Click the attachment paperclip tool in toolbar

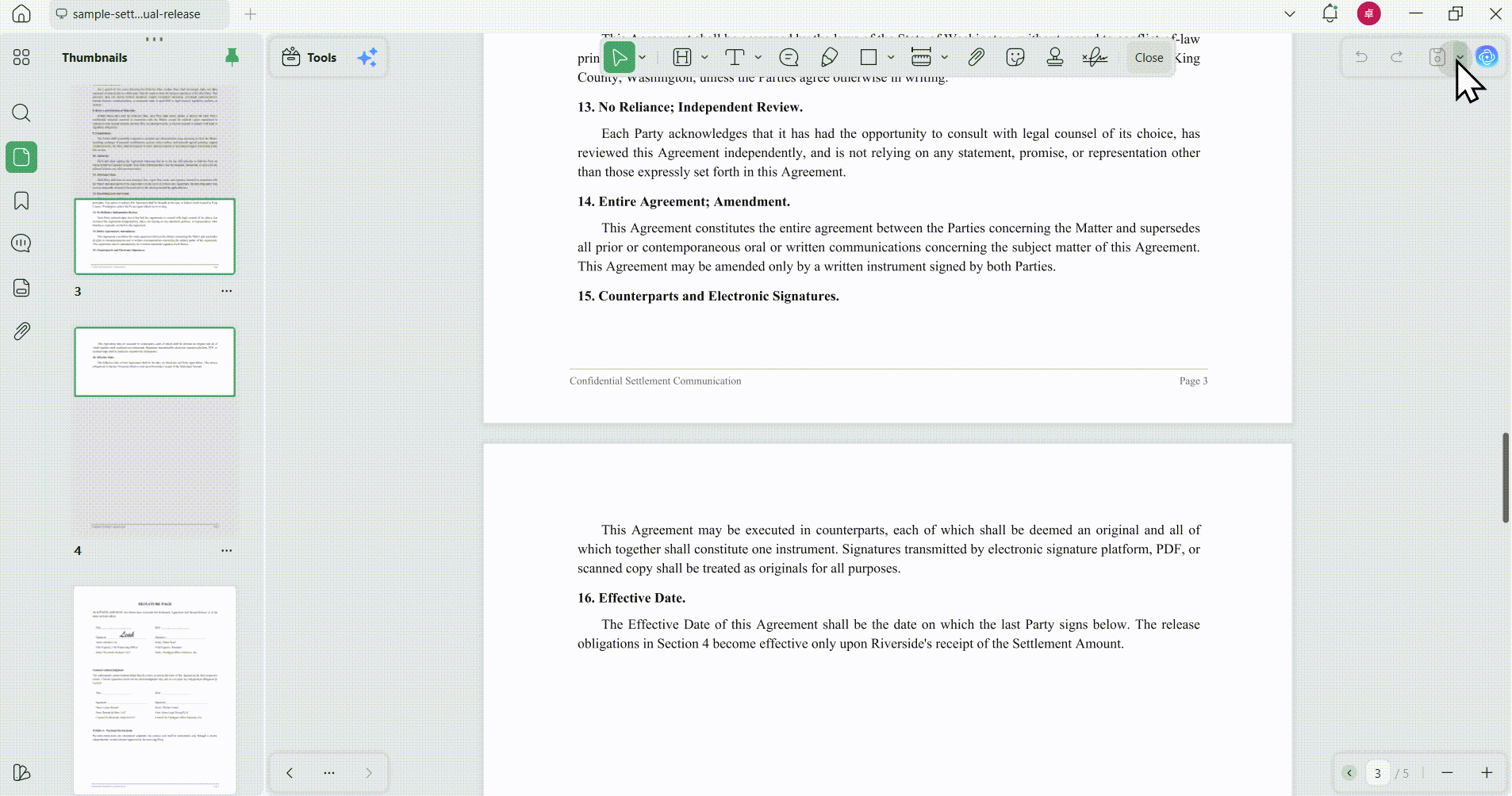click(x=977, y=57)
